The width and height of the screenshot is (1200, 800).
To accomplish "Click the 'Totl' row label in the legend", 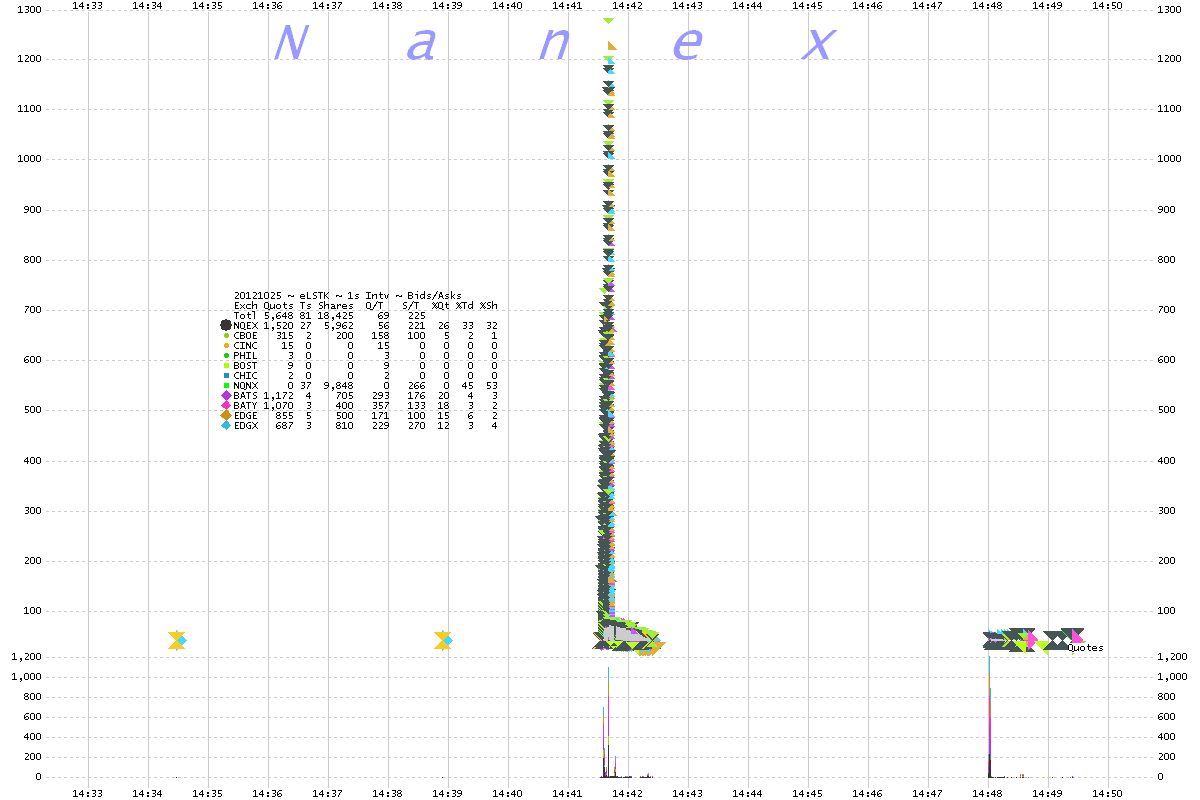I will click(x=245, y=316).
